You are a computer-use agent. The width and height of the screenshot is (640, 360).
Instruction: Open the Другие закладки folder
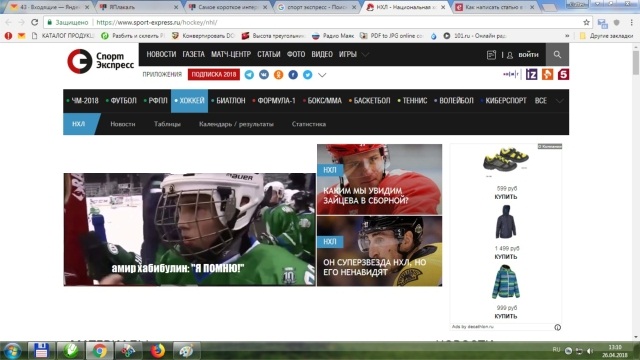coord(607,36)
